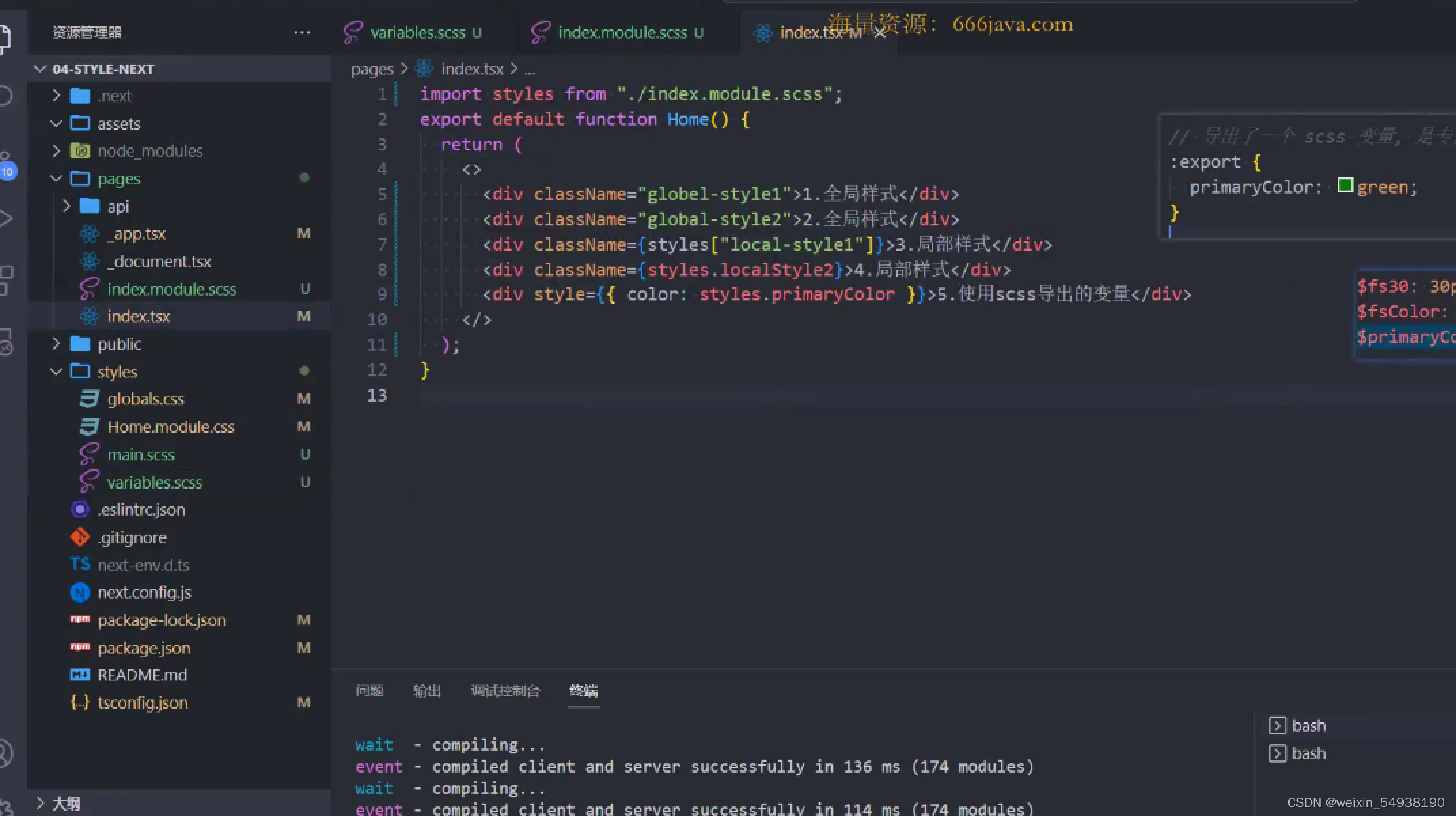Click markdown icon beside README.md
The height and width of the screenshot is (816, 1456).
(x=80, y=675)
